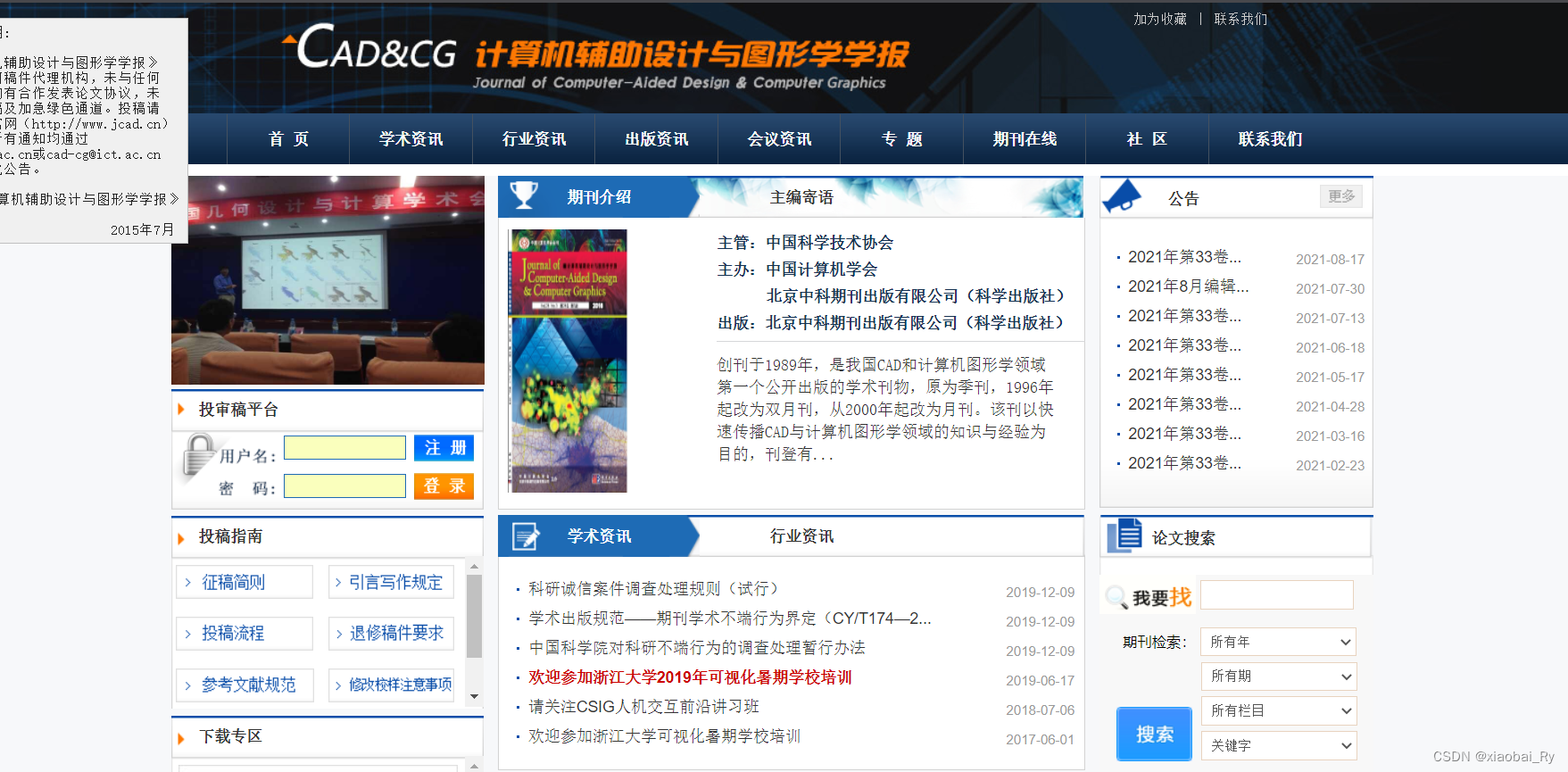Open 中国科学院对科研不端行为的调查处理暂行办法

tap(697, 648)
